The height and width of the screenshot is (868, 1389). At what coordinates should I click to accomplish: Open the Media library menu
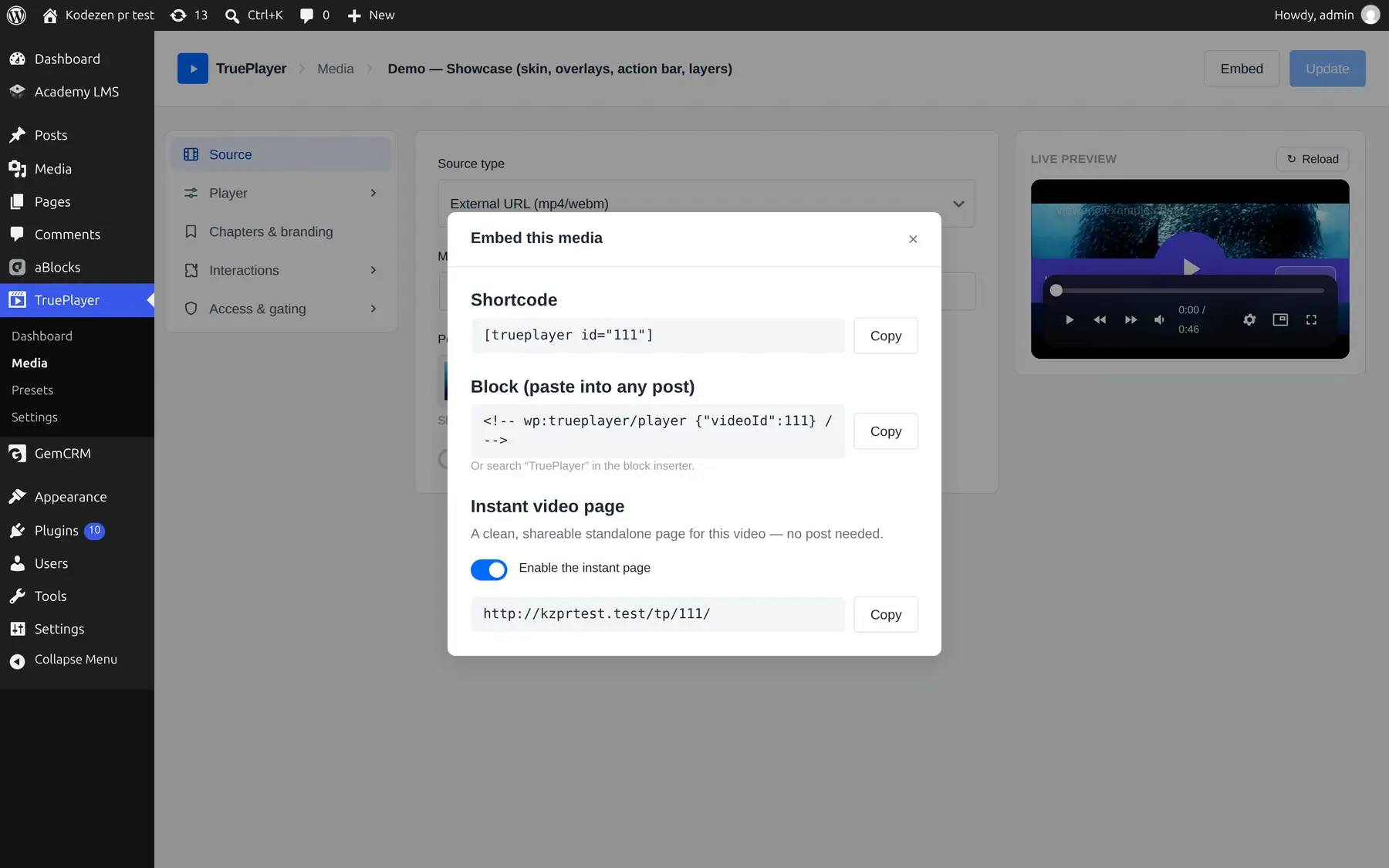77,169
